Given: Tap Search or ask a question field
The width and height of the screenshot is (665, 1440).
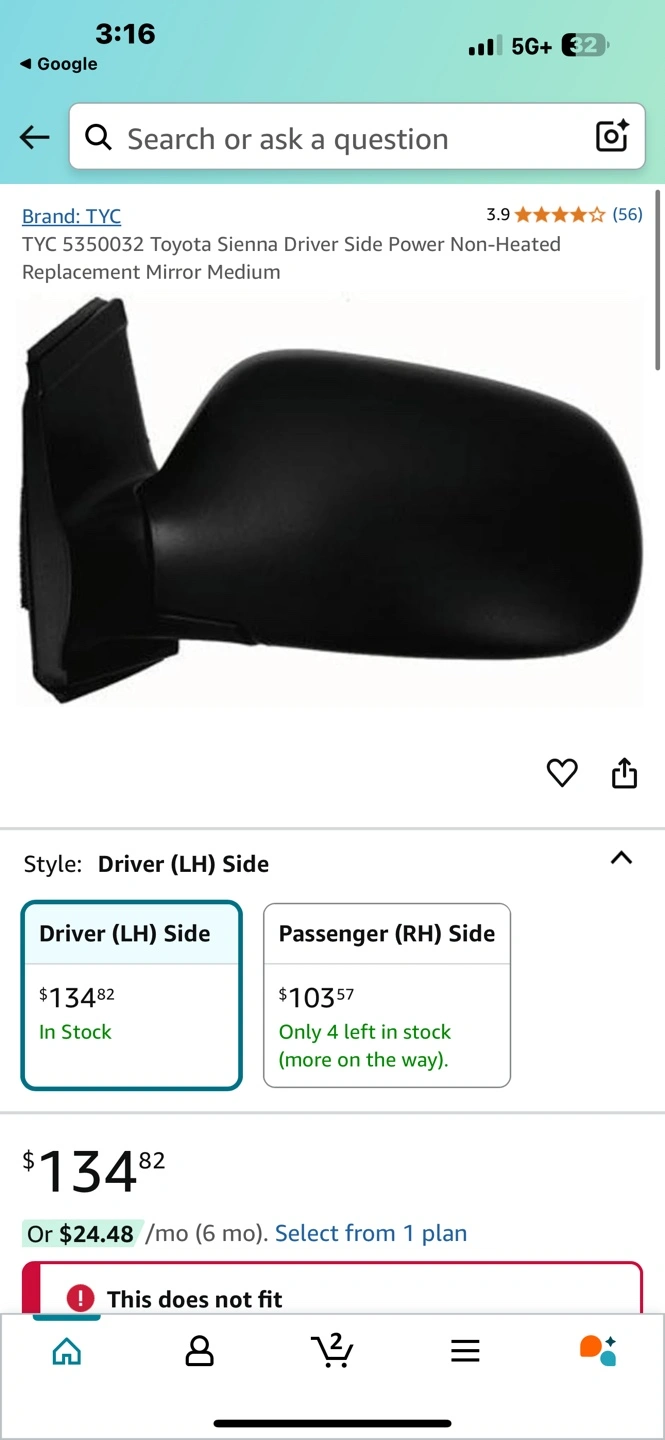Looking at the screenshot, I should coord(356,137).
